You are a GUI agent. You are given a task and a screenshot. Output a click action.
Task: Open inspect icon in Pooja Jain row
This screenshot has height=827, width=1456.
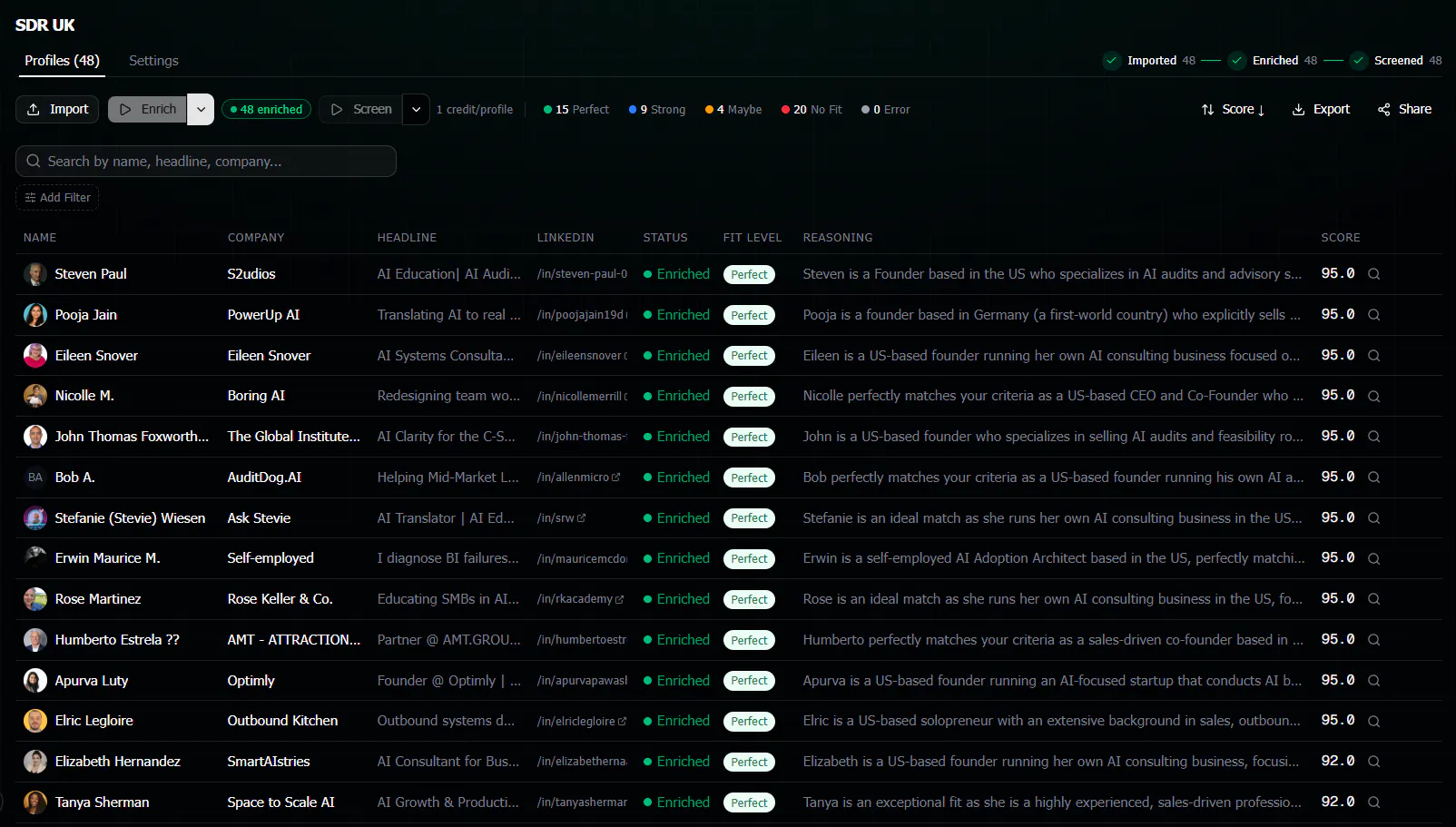[1373, 315]
